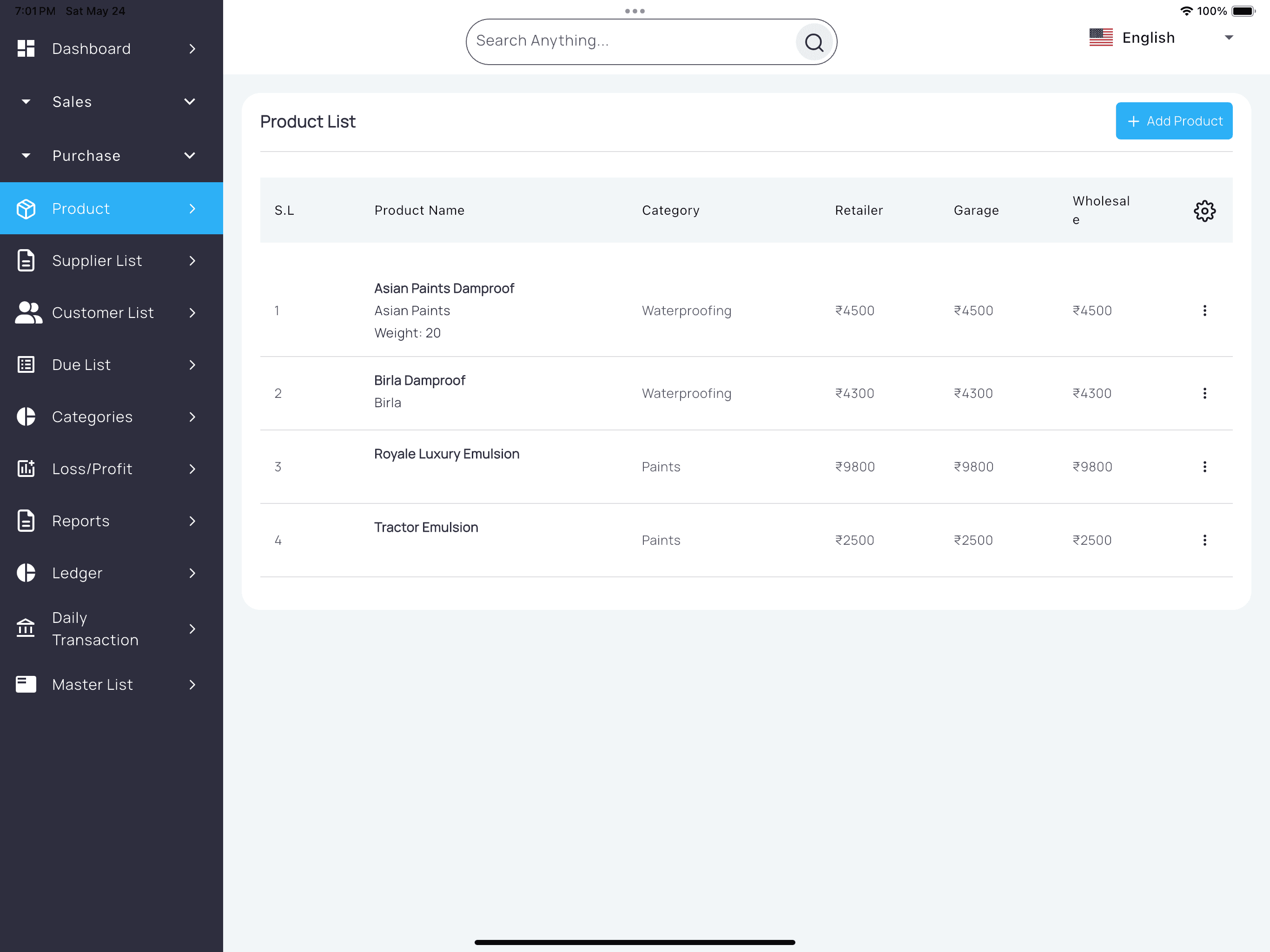Go to Due List menu item
The height and width of the screenshot is (952, 1270).
(112, 364)
